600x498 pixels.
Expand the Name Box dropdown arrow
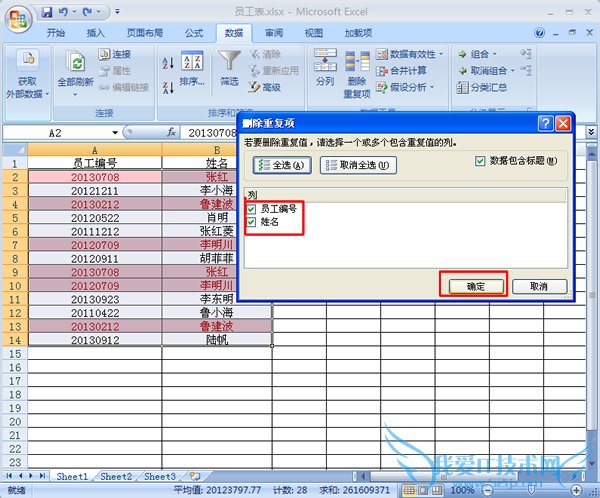(115, 133)
